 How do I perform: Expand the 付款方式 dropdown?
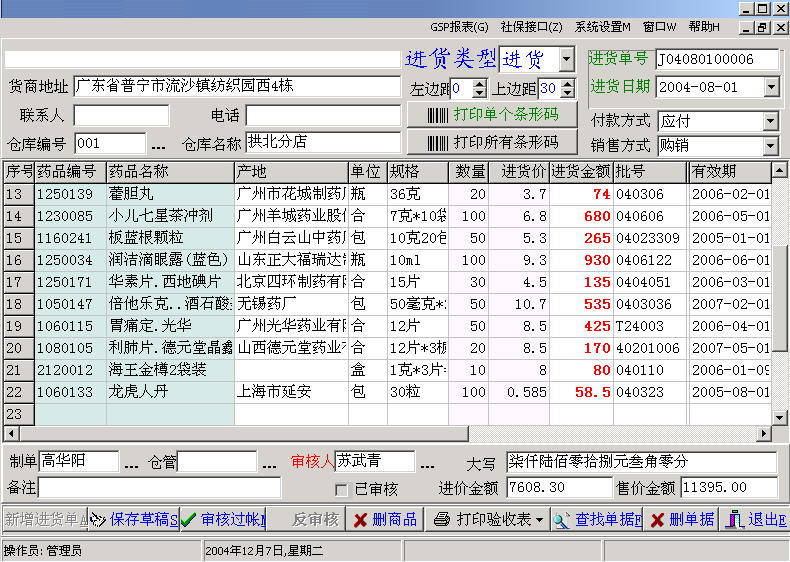click(x=770, y=121)
